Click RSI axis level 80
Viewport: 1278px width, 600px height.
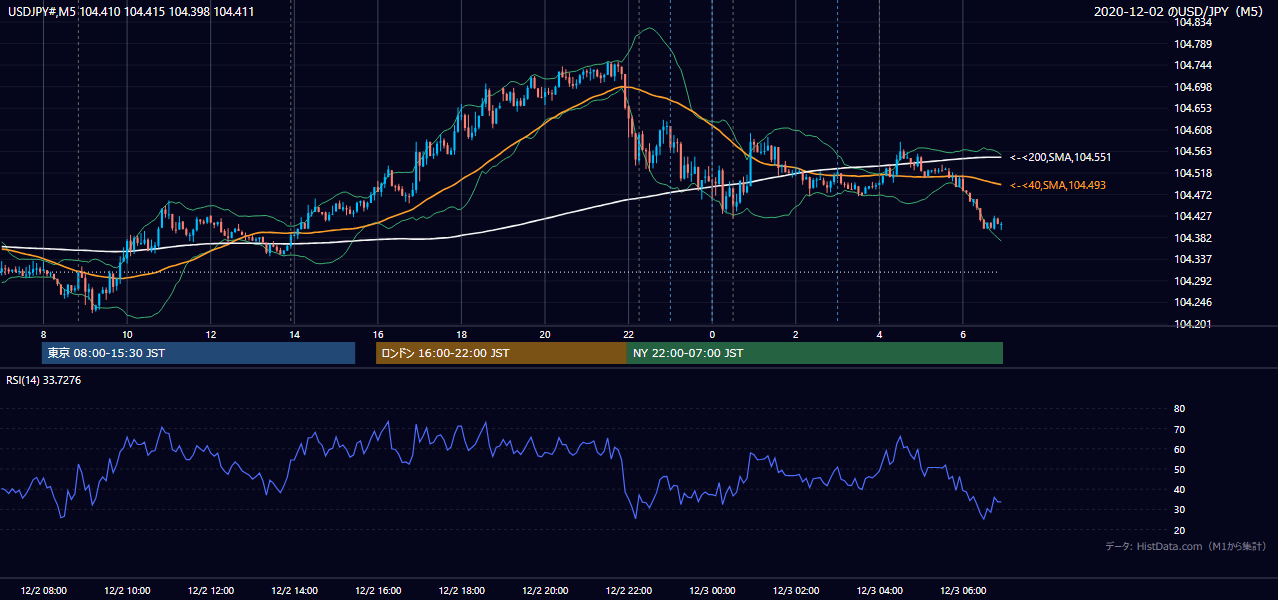[x=1179, y=409]
